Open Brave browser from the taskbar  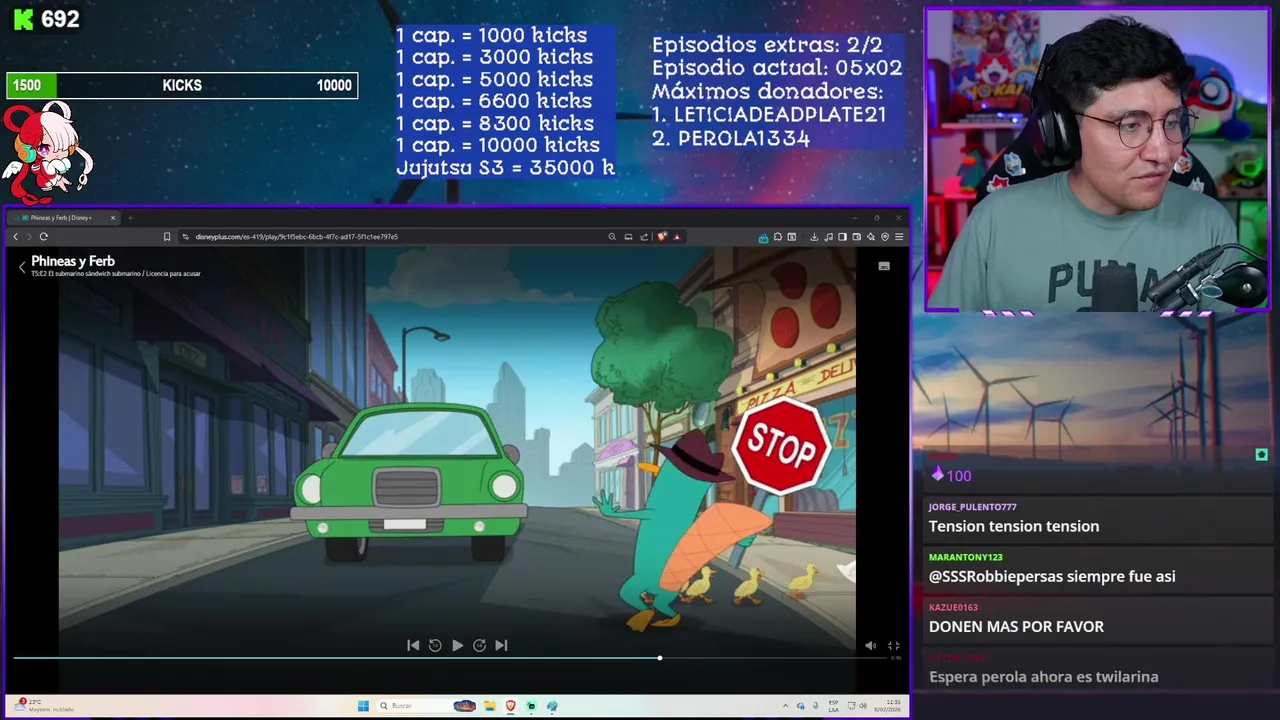coord(511,706)
